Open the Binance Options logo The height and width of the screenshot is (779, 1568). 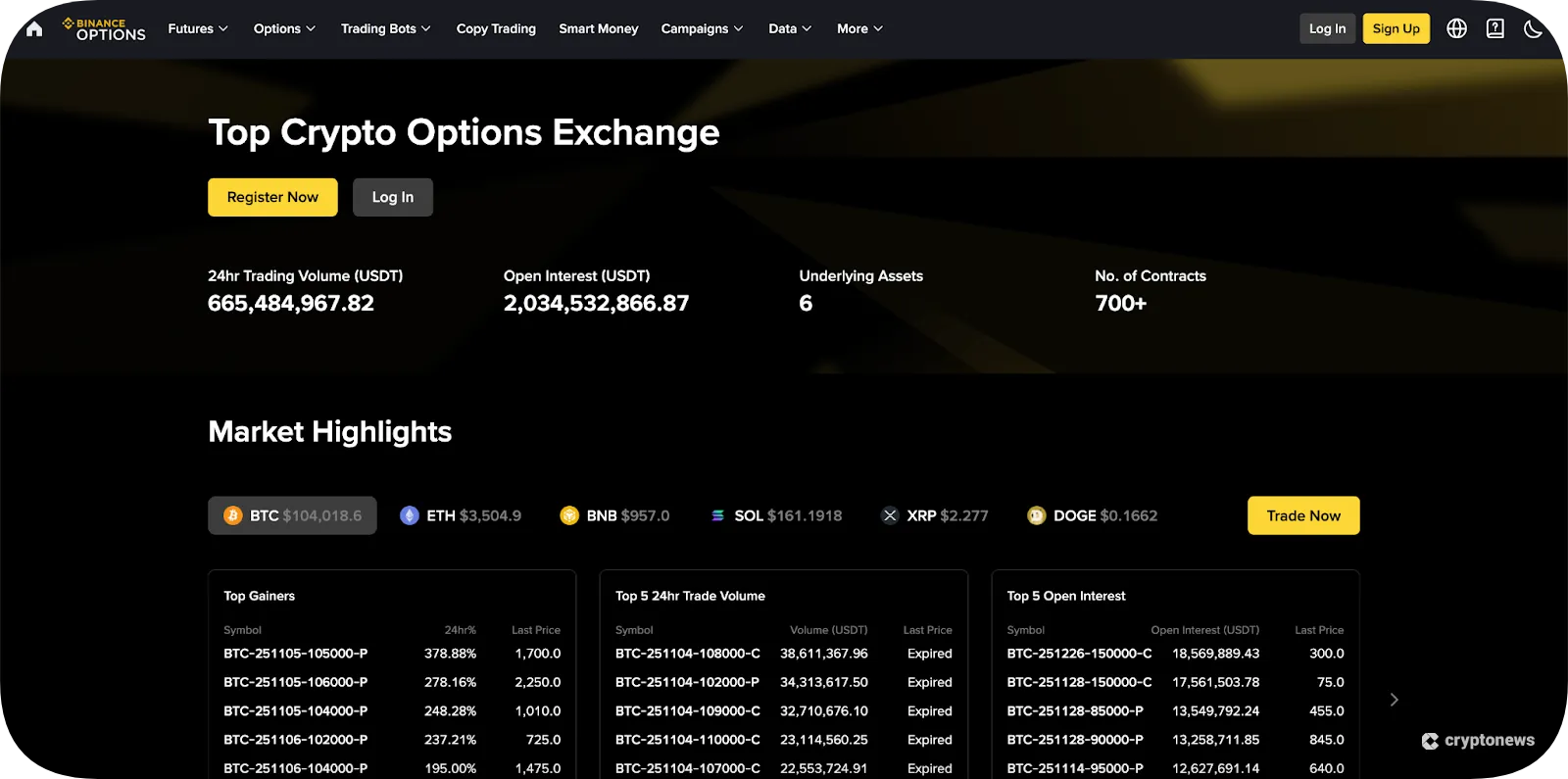[104, 29]
